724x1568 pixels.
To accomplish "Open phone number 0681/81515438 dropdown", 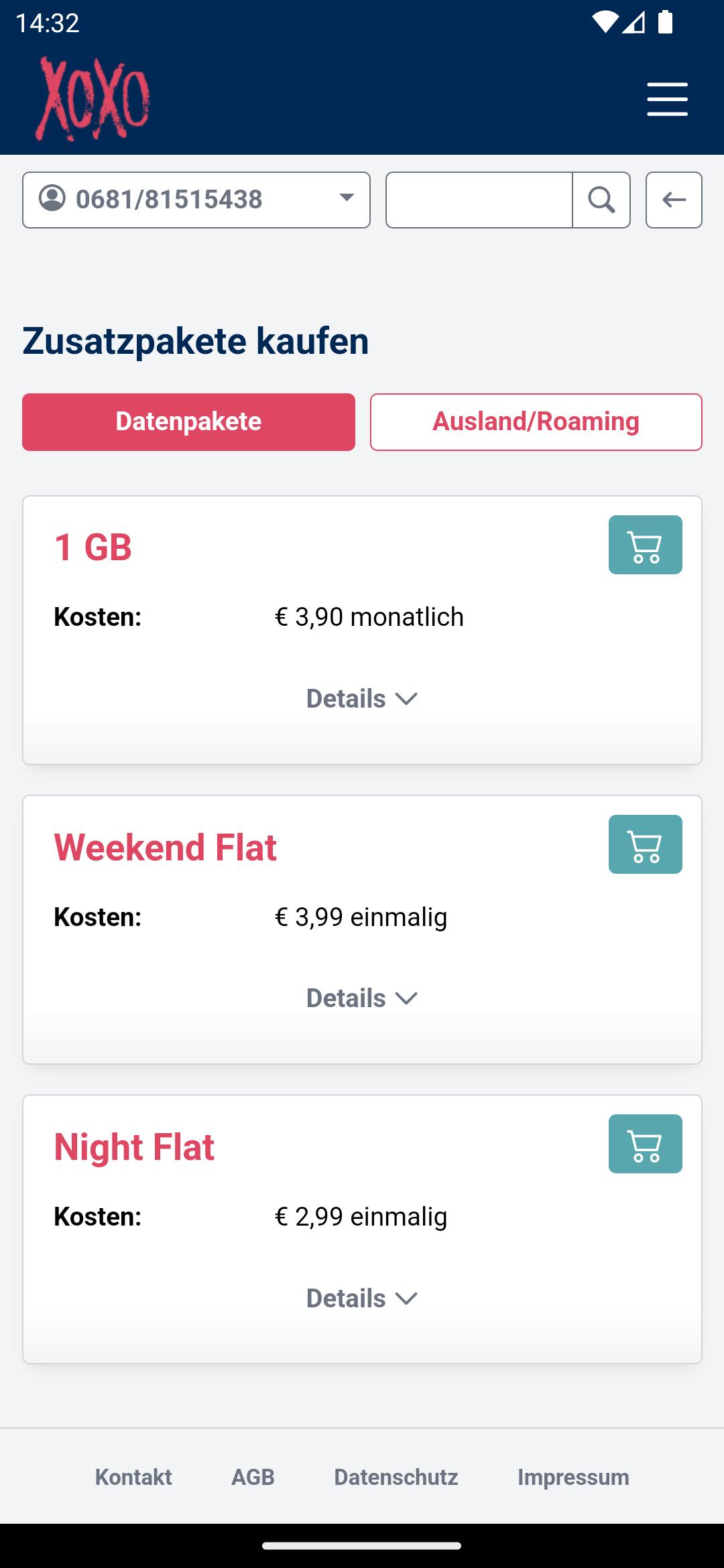I will 196,200.
